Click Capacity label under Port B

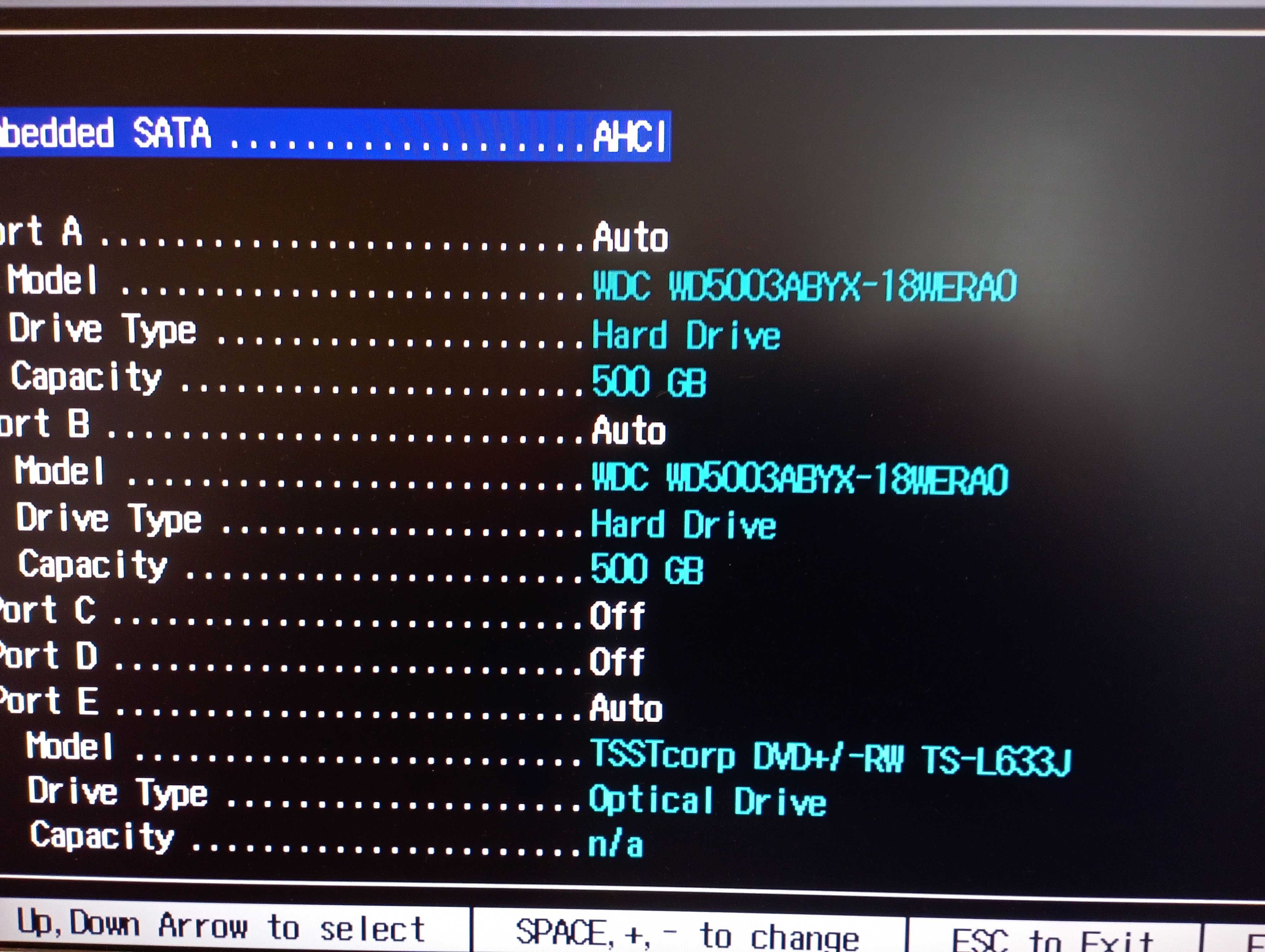(x=93, y=565)
